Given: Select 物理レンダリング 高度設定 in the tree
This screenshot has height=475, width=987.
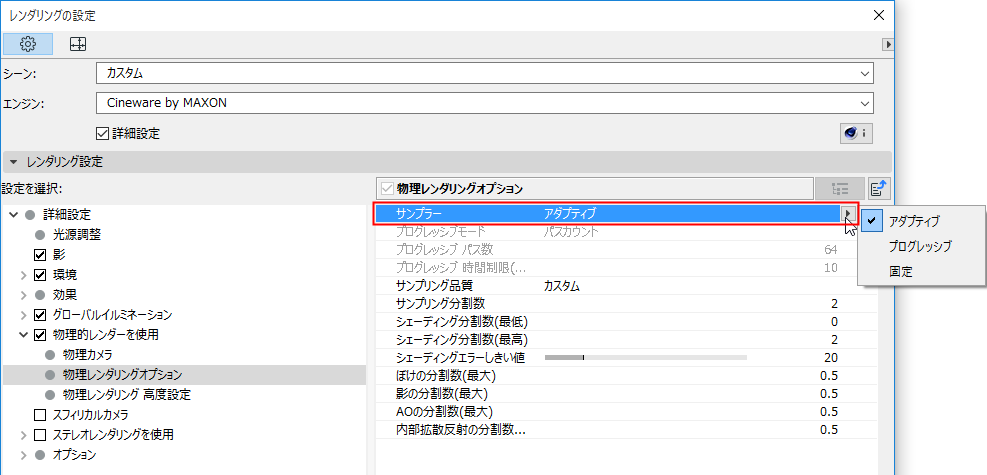Looking at the screenshot, I should coord(127,395).
